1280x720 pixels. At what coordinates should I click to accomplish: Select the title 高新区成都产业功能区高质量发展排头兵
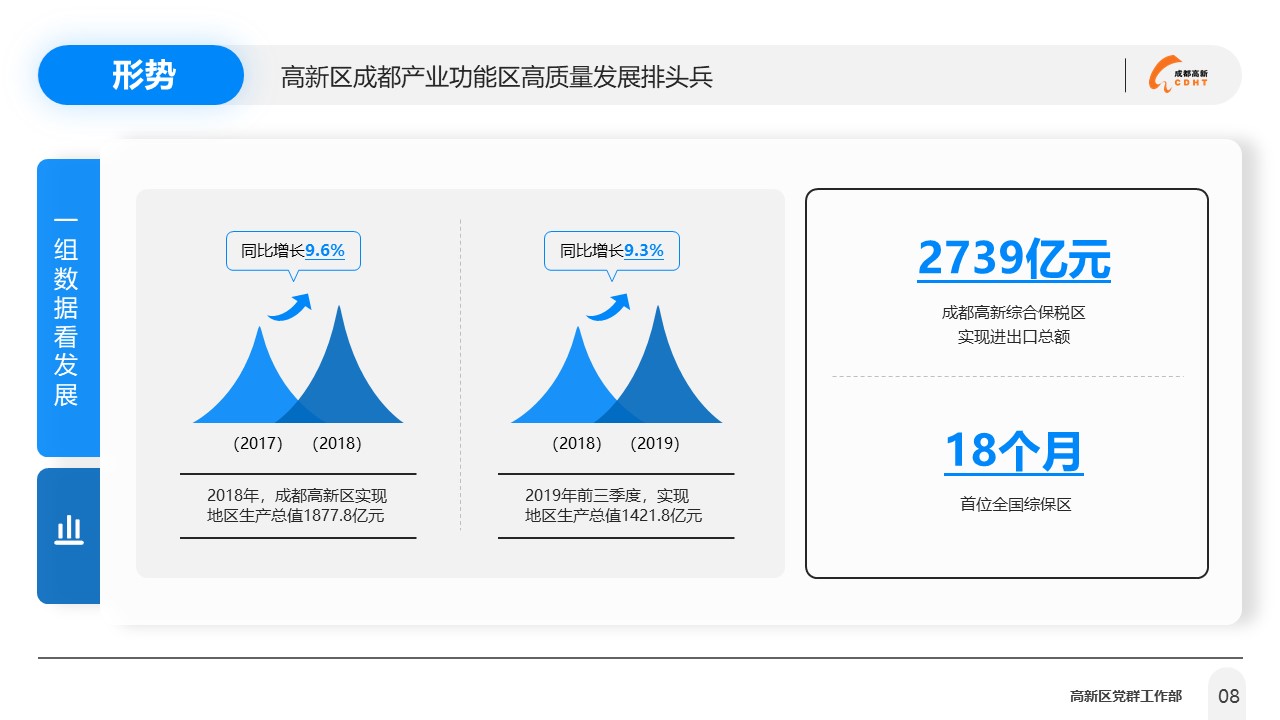[x=497, y=77]
